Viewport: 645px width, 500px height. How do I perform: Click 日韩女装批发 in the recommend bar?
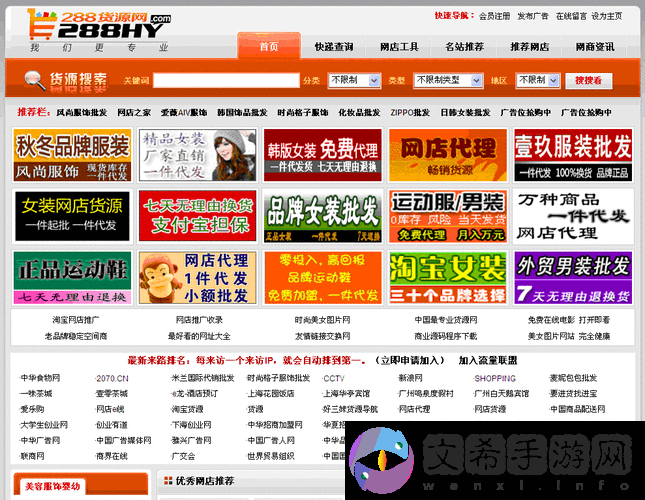(465, 112)
